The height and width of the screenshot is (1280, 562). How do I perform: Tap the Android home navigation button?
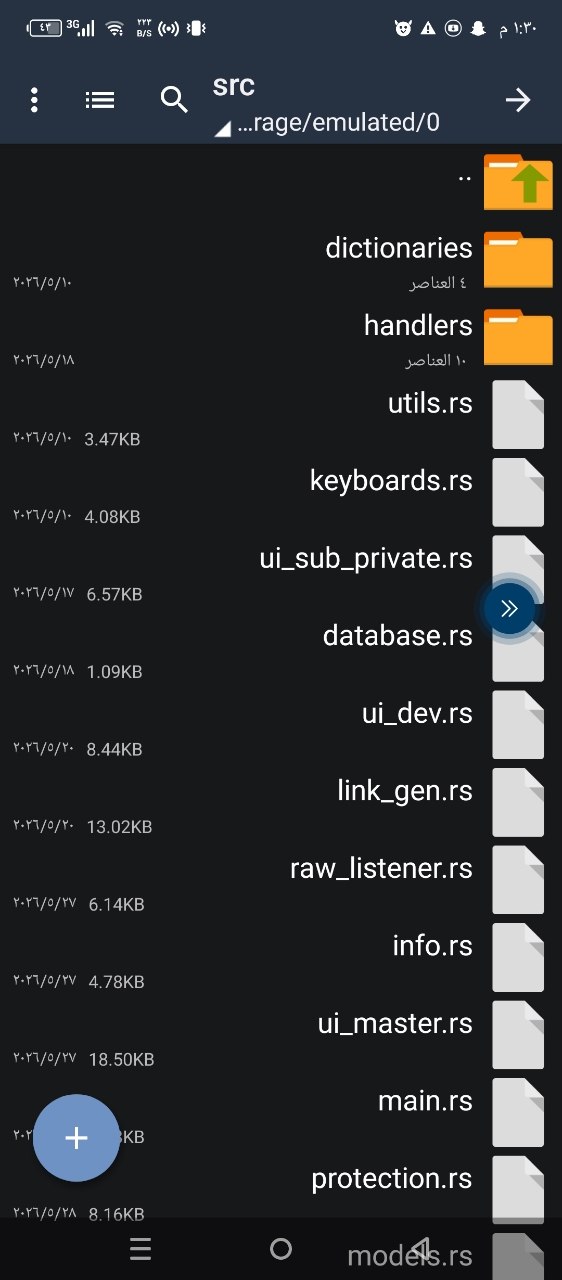pyautogui.click(x=281, y=1249)
